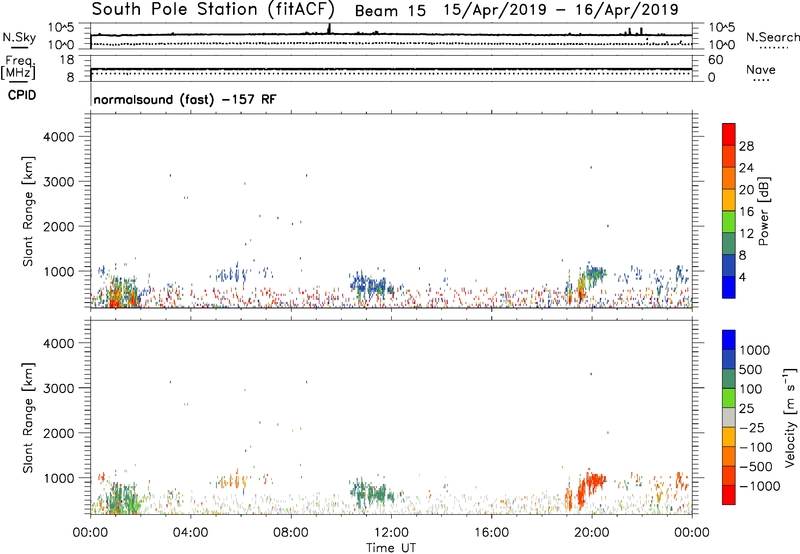This screenshot has width=800, height=554.
Task: Click the 'normalsound (fast) -157 RF' text
Action: click(185, 99)
